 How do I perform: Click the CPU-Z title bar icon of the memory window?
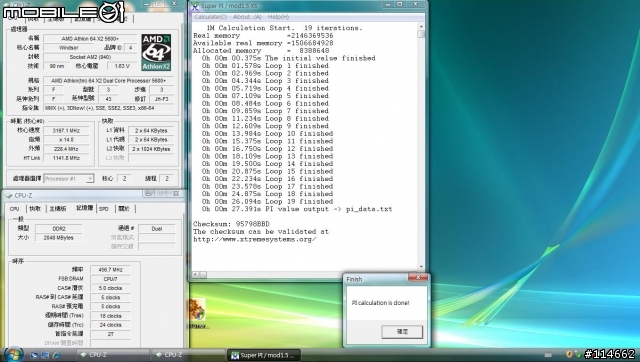pyautogui.click(x=9, y=195)
